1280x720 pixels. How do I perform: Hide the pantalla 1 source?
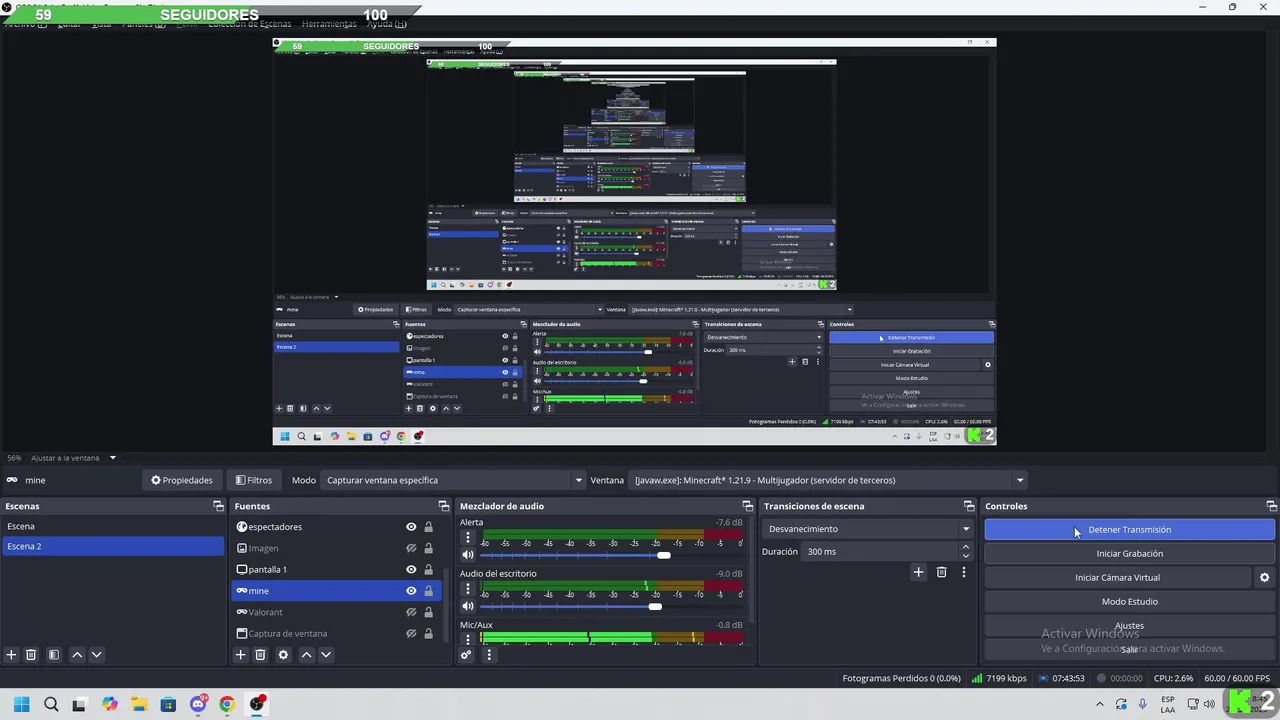click(x=411, y=569)
